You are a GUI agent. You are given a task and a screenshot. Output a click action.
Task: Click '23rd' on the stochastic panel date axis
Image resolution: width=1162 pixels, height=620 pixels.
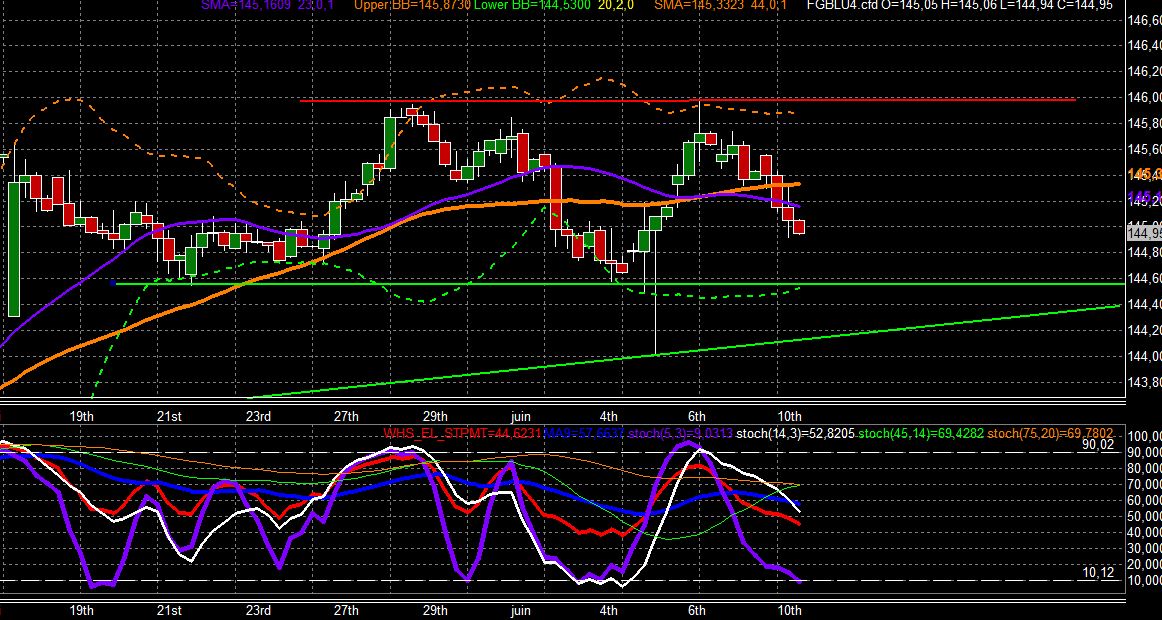coord(257,610)
